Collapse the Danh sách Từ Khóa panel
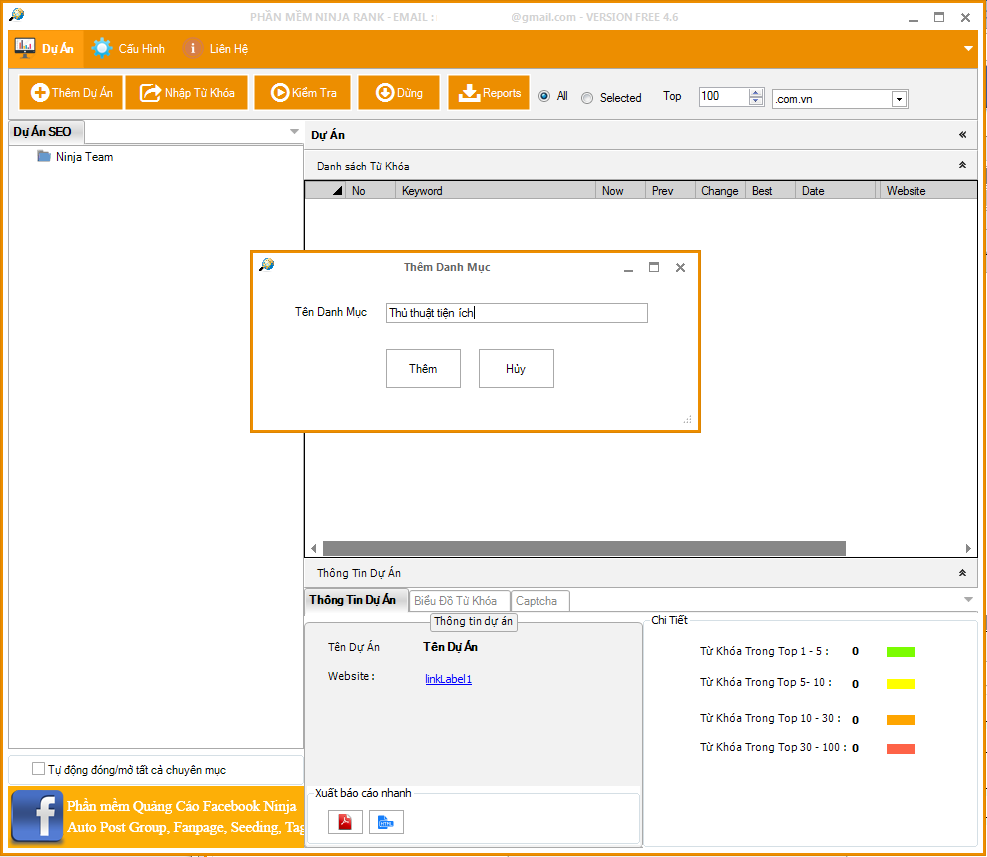Image resolution: width=987 pixels, height=857 pixels. tap(962, 165)
